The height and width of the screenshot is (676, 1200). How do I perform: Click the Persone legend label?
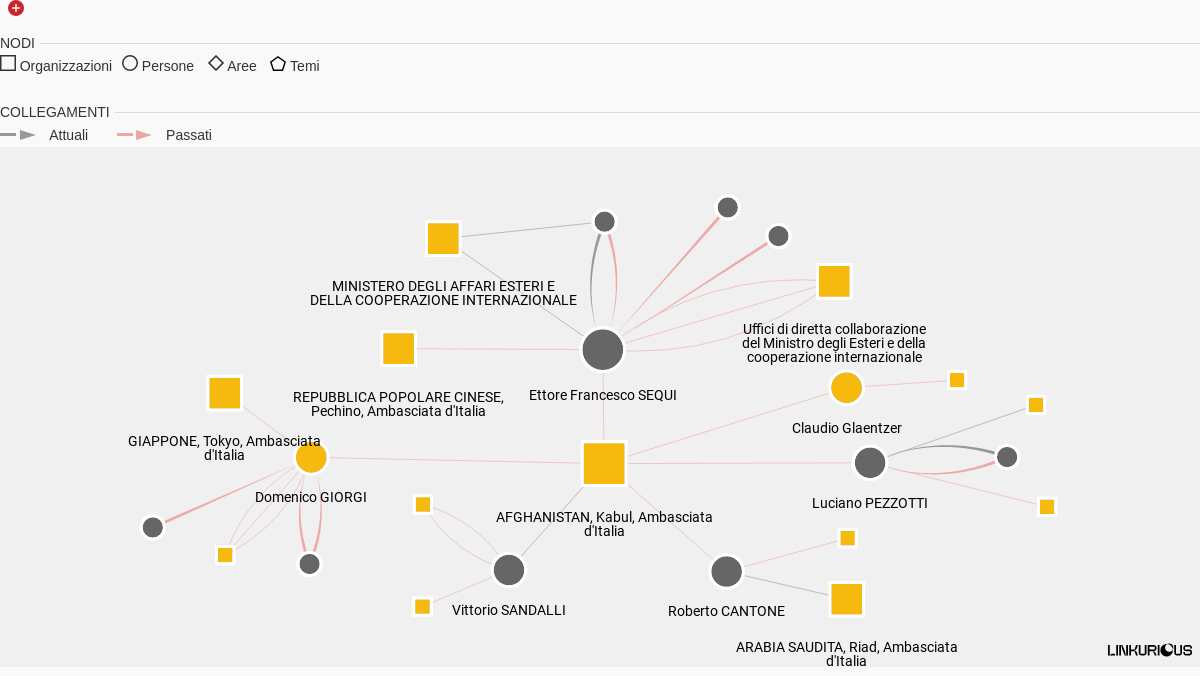(168, 66)
